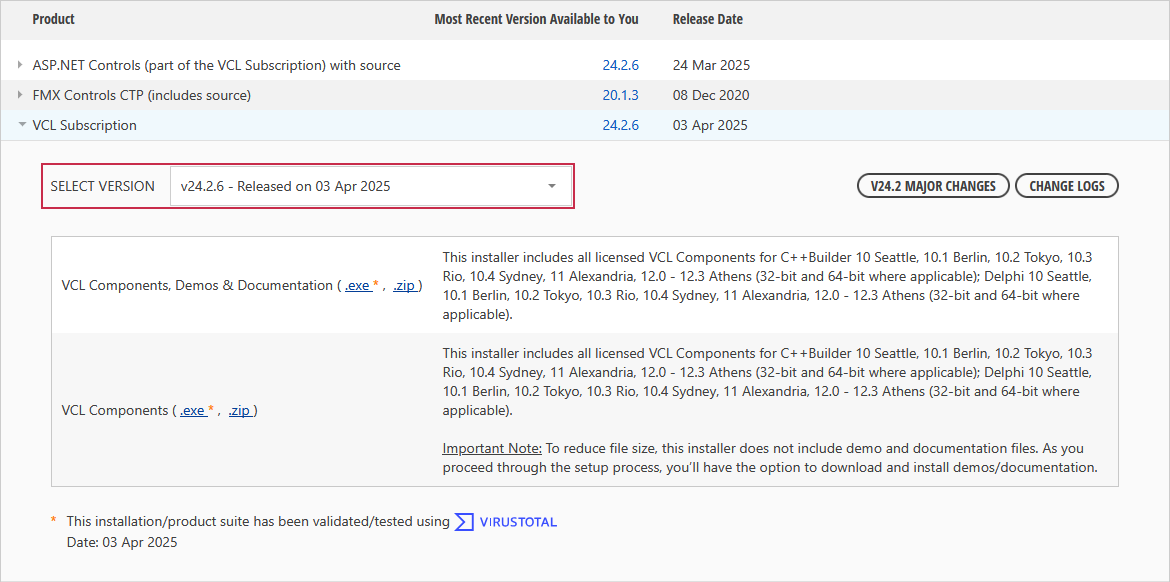The height and width of the screenshot is (582, 1170).
Task: Click the Release Date column header
Action: (x=707, y=19)
